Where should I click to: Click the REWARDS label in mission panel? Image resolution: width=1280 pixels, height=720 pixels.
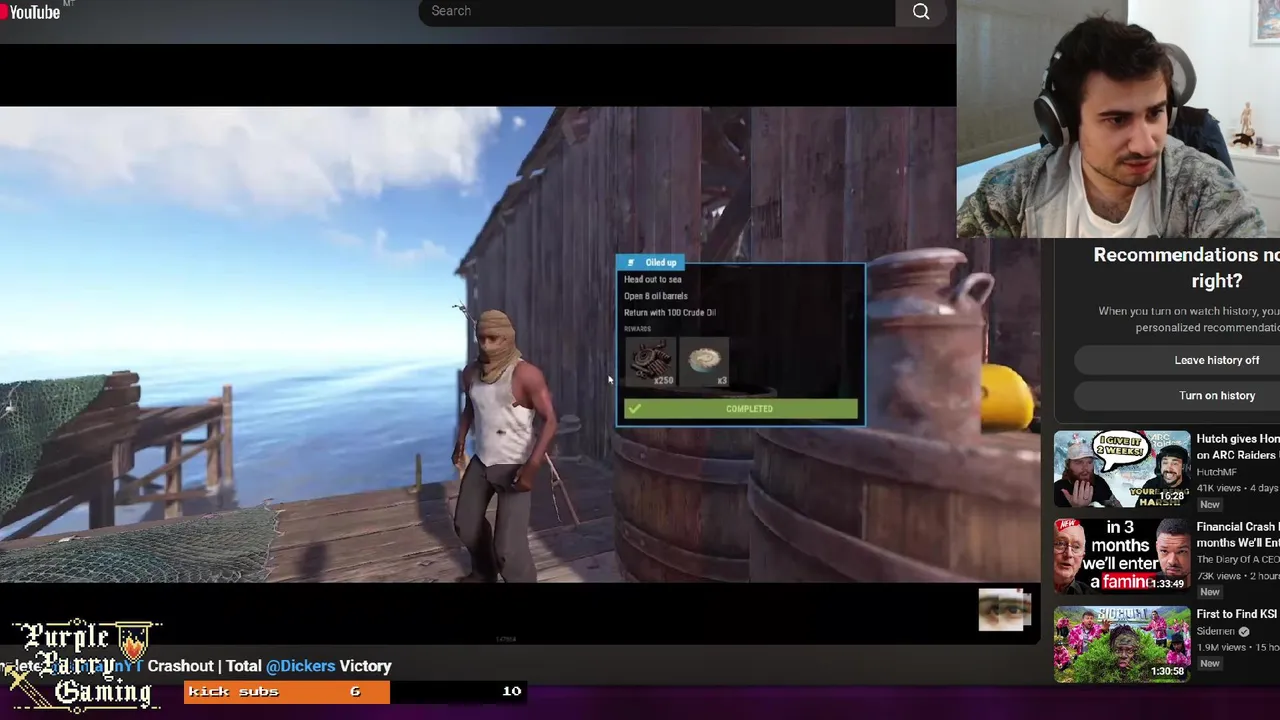(637, 329)
